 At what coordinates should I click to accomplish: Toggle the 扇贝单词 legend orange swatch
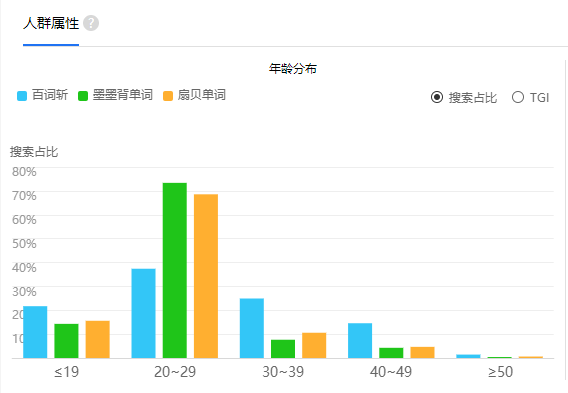point(168,96)
